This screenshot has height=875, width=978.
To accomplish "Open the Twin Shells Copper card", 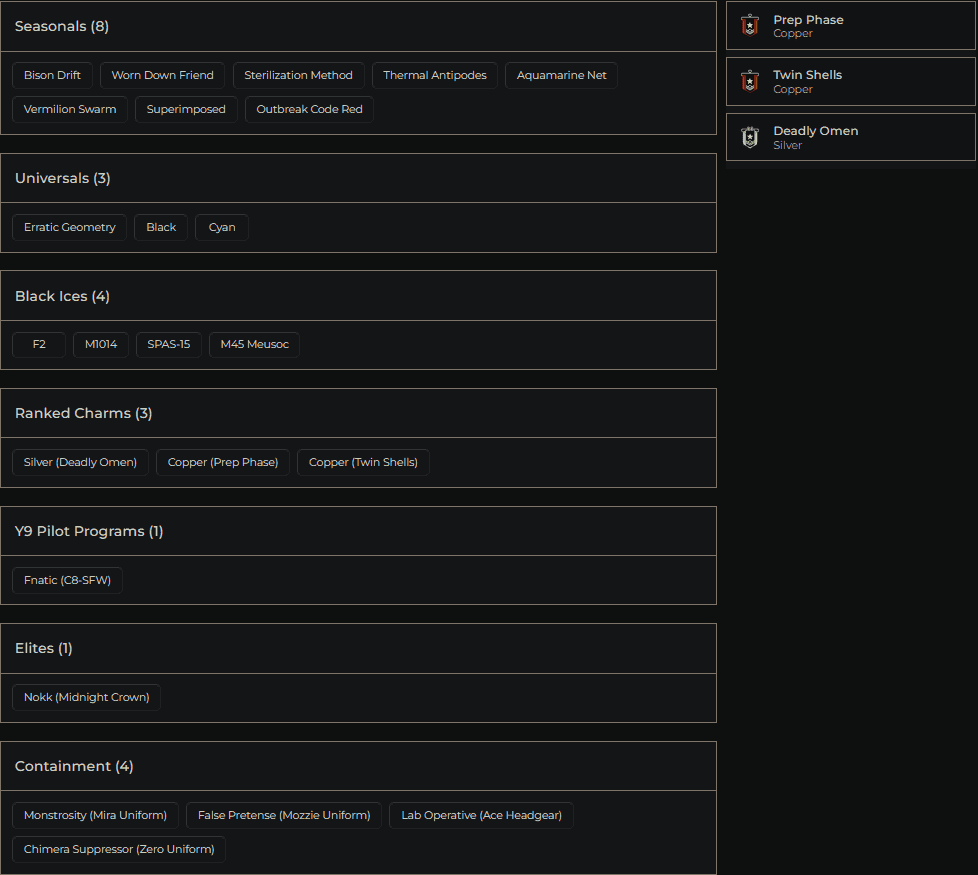I will tap(850, 81).
